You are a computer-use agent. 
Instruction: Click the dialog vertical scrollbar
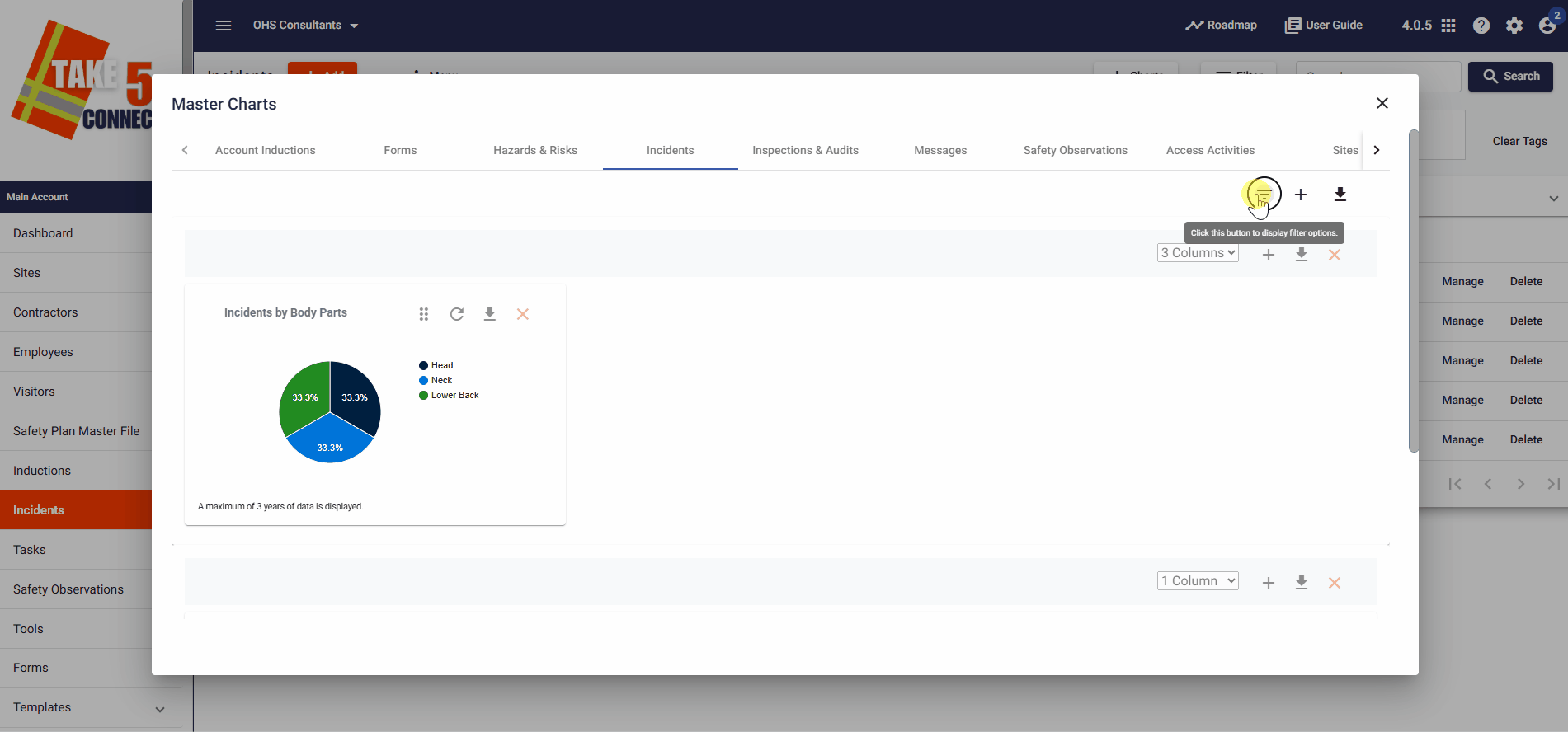coord(1414,290)
